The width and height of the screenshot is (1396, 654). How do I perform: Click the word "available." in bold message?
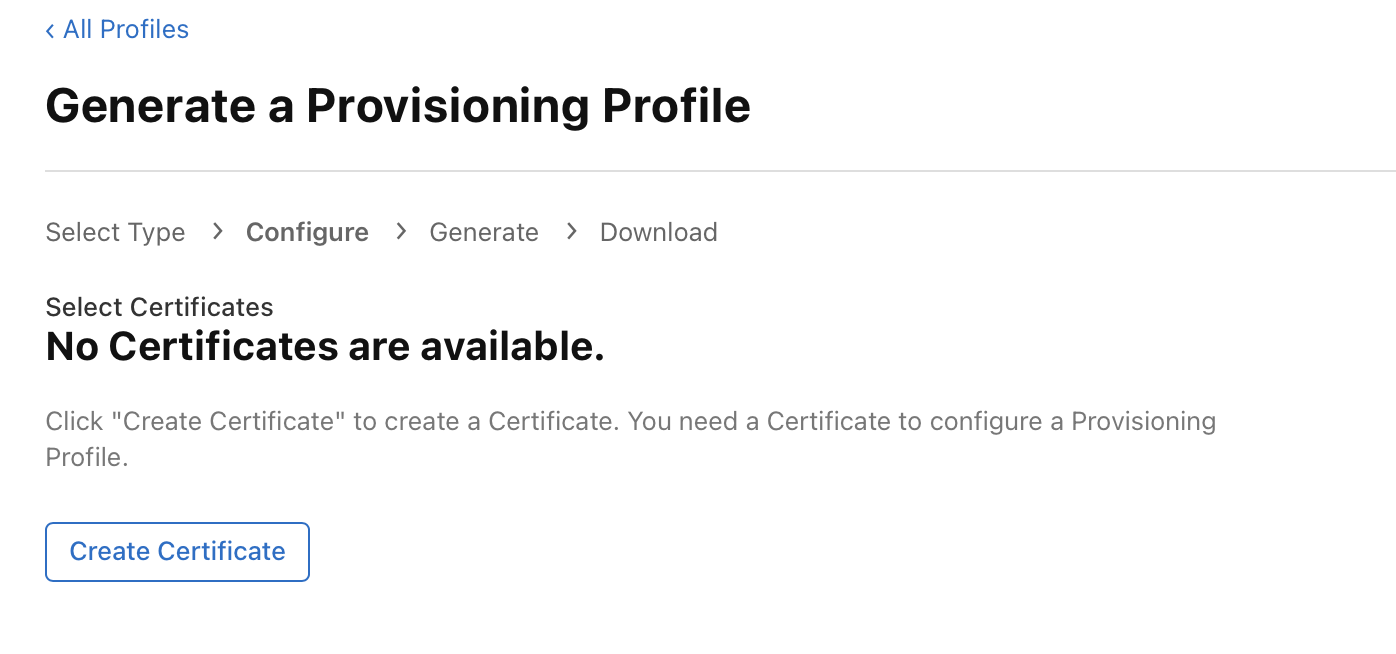click(x=512, y=347)
